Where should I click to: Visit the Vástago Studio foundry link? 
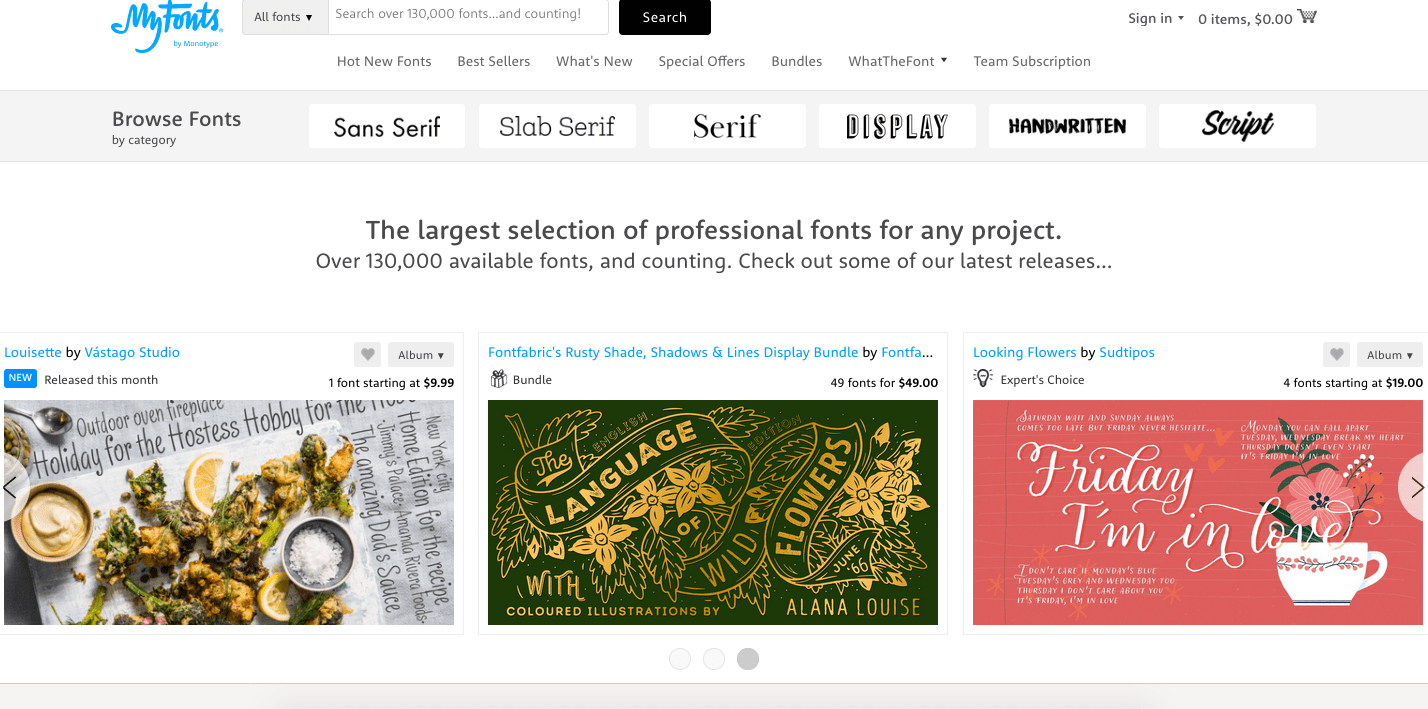(132, 352)
